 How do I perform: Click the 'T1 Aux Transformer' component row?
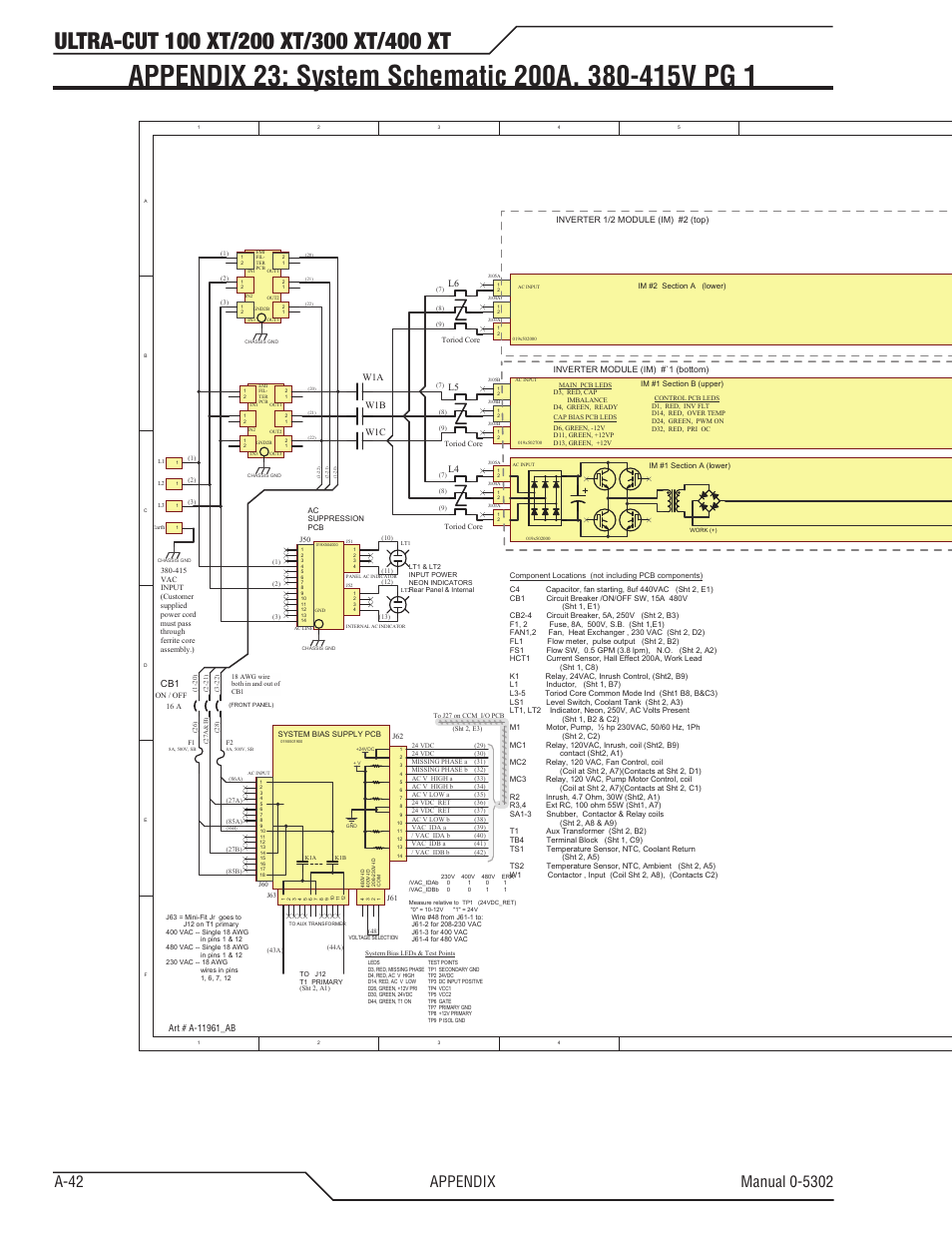click(578, 832)
